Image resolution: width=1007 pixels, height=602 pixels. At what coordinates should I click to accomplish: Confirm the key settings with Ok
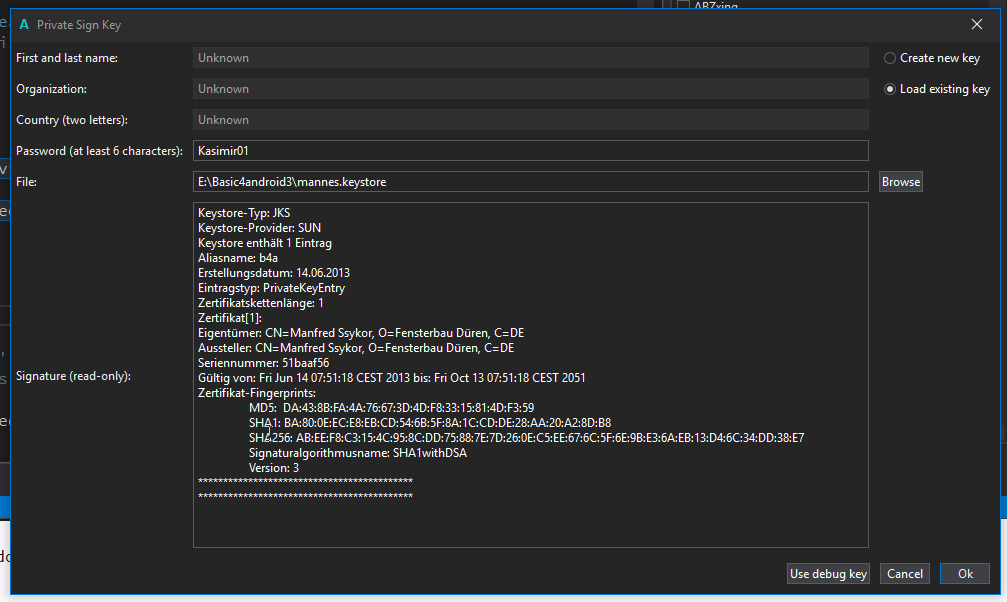pos(963,573)
